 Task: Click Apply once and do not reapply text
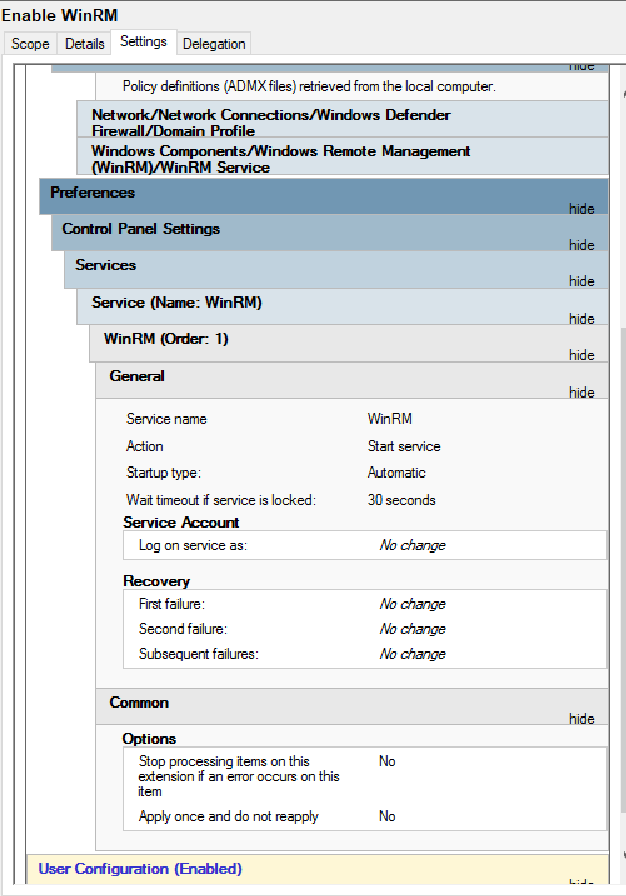click(x=228, y=816)
